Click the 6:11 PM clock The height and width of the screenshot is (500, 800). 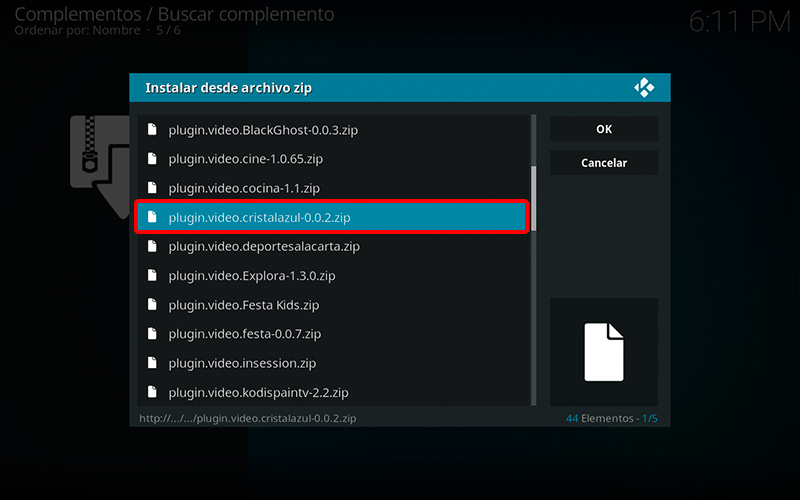[739, 22]
